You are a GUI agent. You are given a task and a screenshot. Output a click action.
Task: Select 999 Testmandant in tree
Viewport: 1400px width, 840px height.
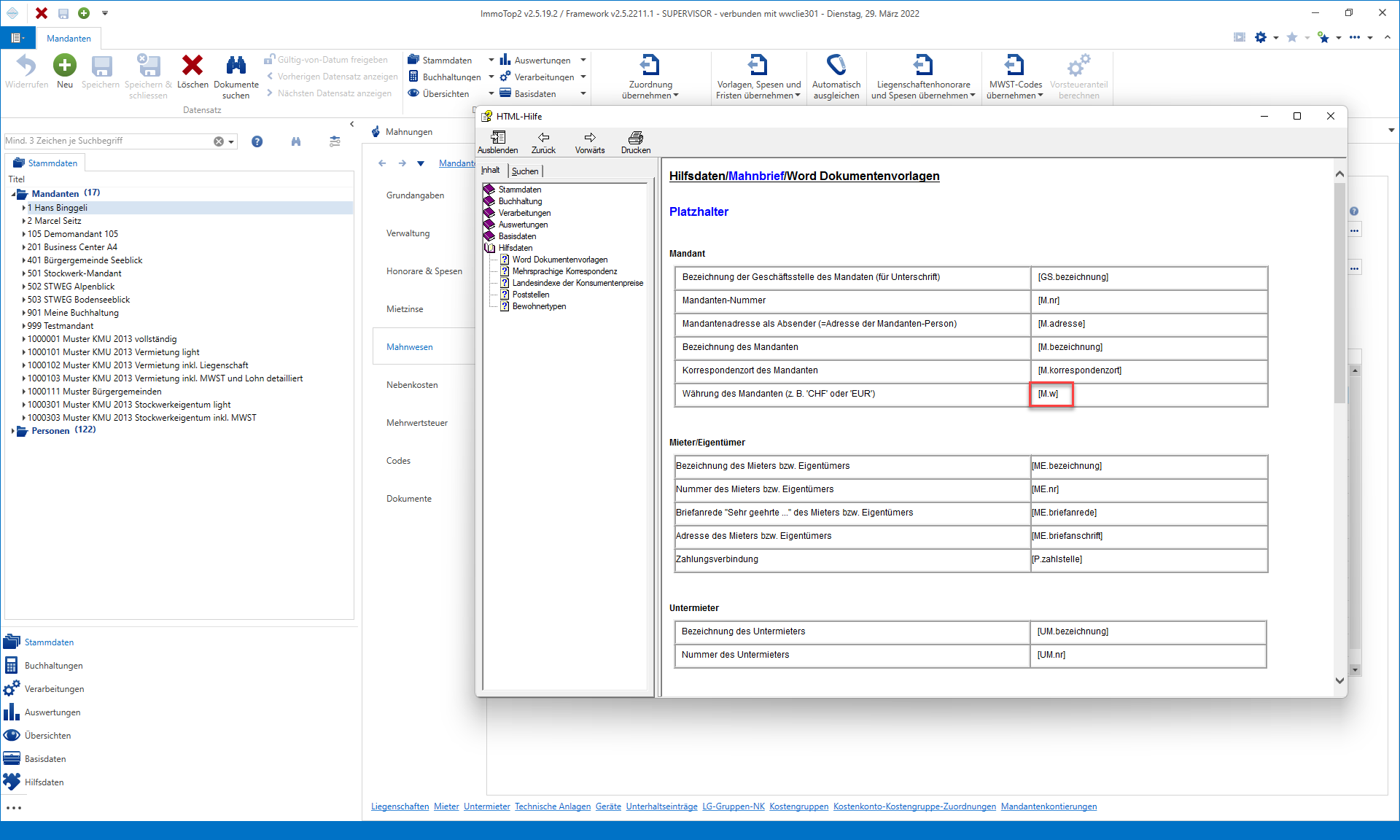61,326
